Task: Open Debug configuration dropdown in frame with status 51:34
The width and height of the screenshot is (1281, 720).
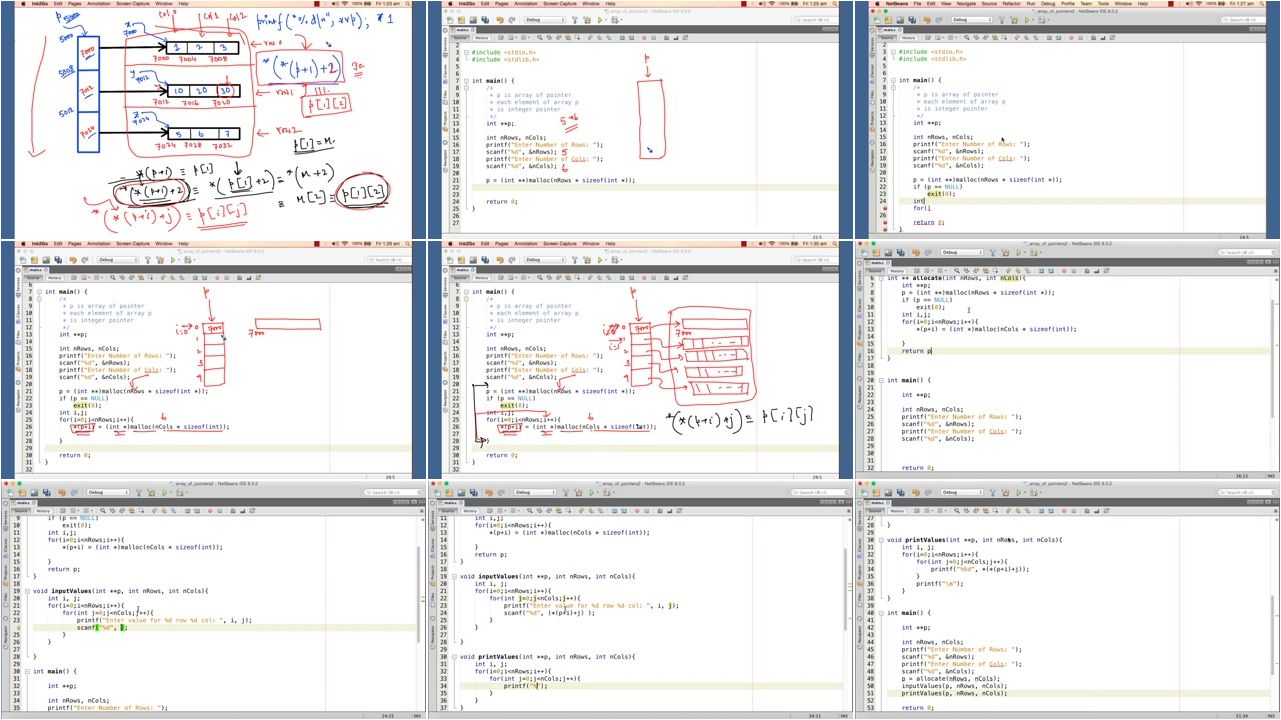Action: pyautogui.click(x=962, y=492)
